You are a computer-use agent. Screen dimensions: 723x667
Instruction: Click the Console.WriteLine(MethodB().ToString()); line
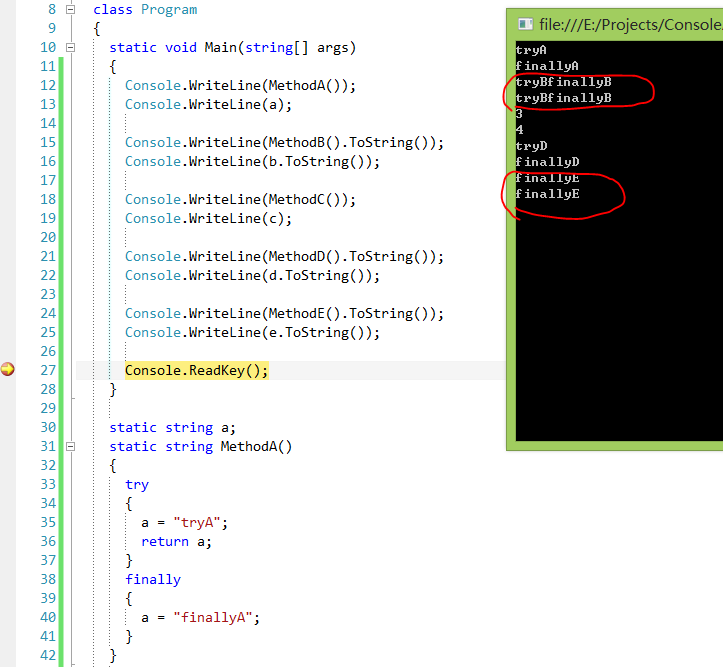click(x=284, y=142)
